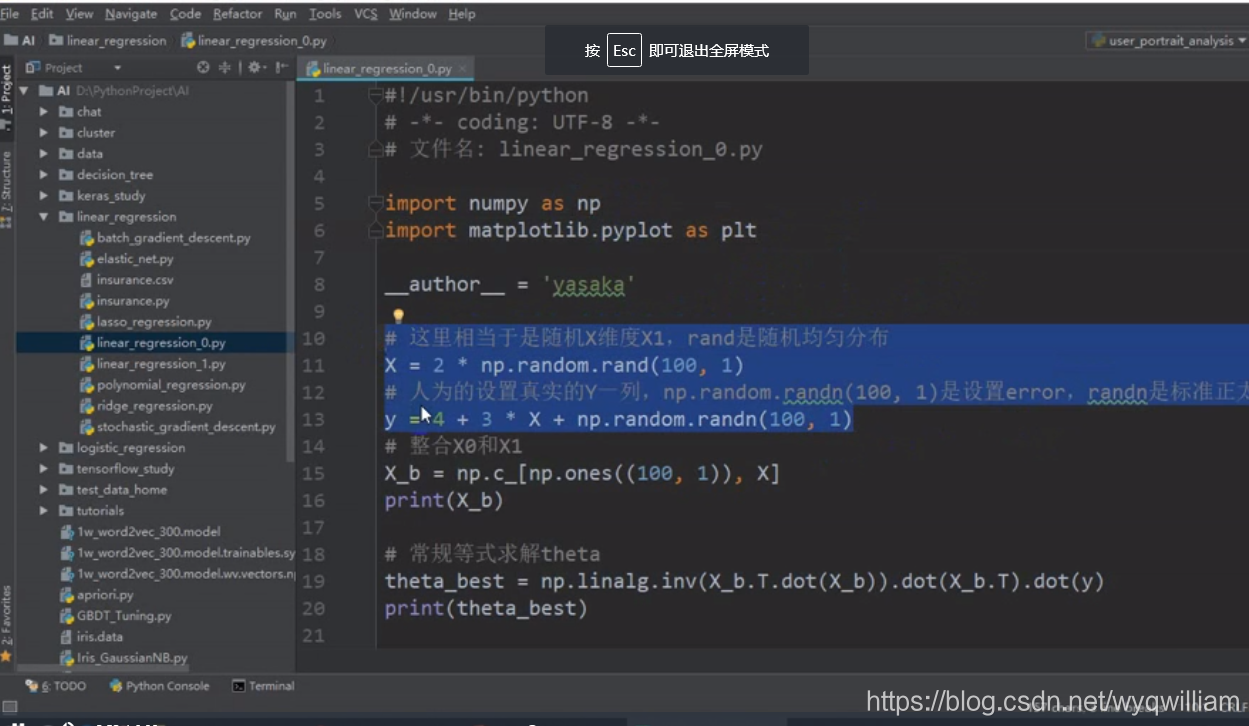Close the linear_regression_0.py editor tab
The width and height of the screenshot is (1249, 726).
click(465, 69)
